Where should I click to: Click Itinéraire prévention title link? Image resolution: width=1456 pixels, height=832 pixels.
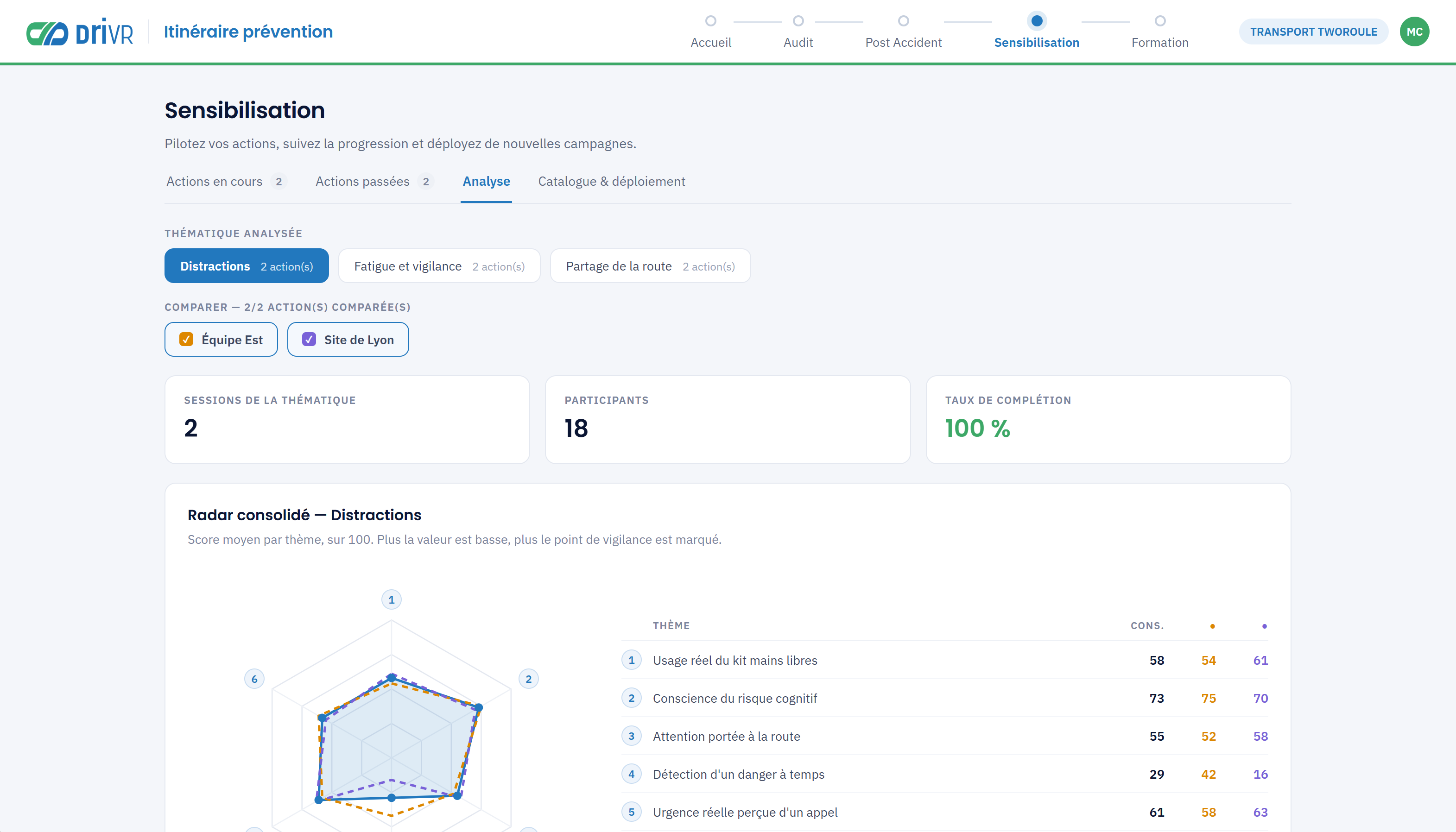[248, 32]
